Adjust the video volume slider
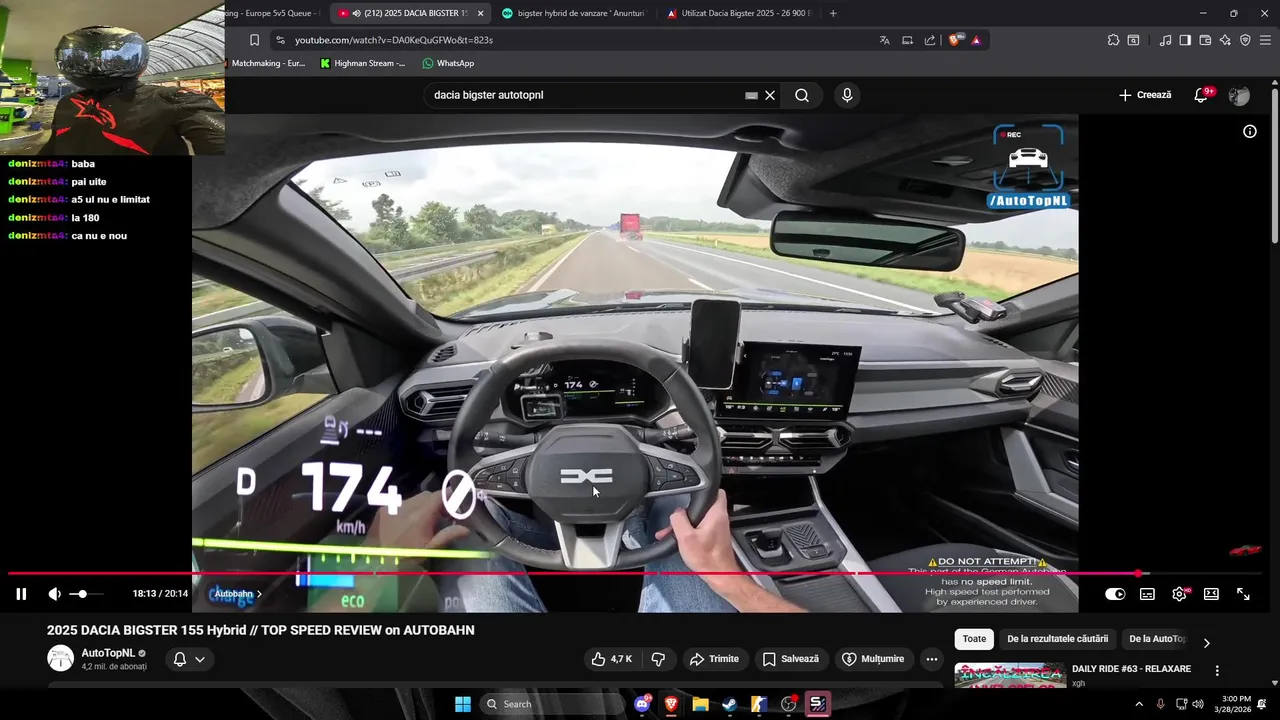 click(87, 594)
